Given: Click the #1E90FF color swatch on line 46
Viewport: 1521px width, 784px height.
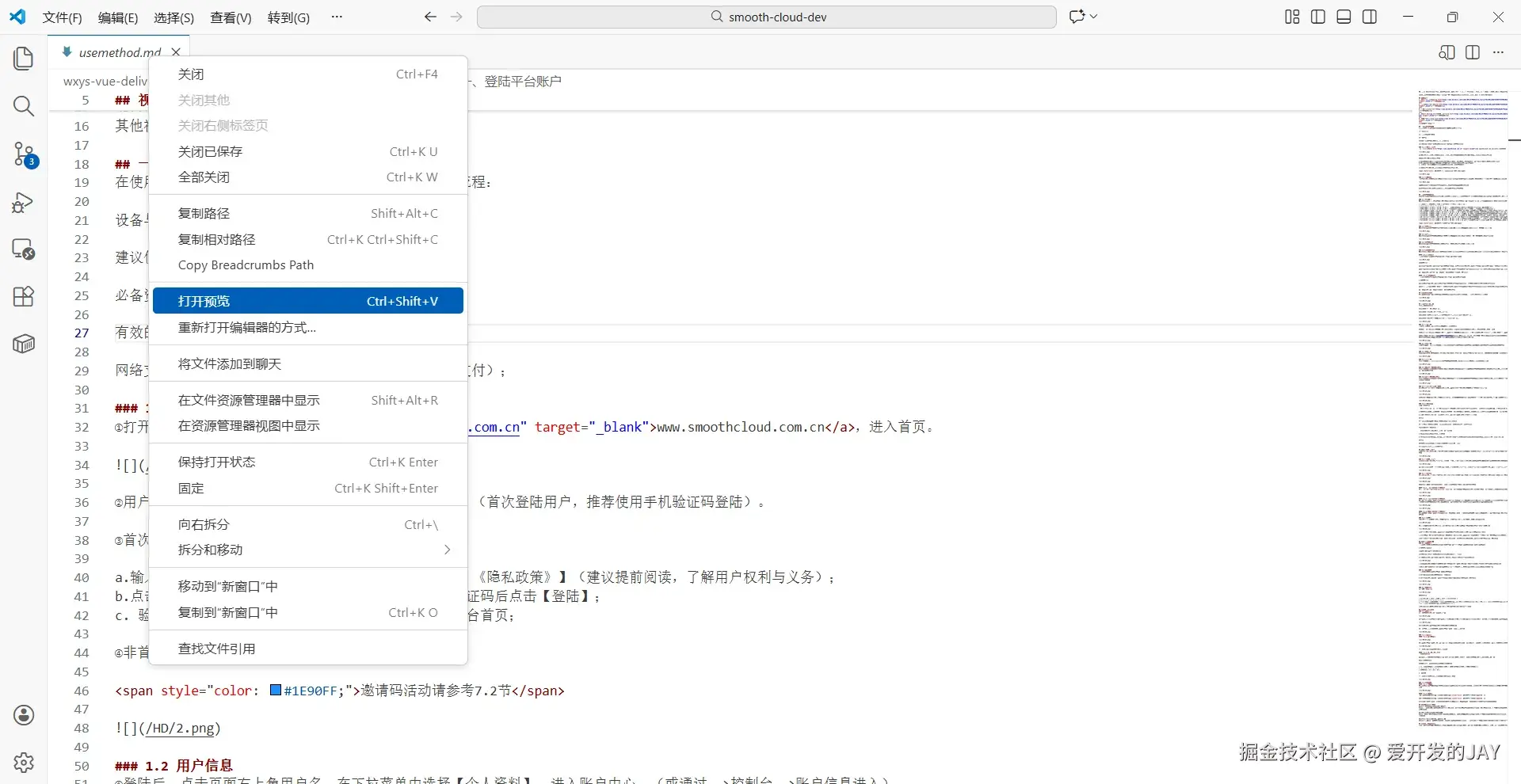Looking at the screenshot, I should [x=276, y=690].
